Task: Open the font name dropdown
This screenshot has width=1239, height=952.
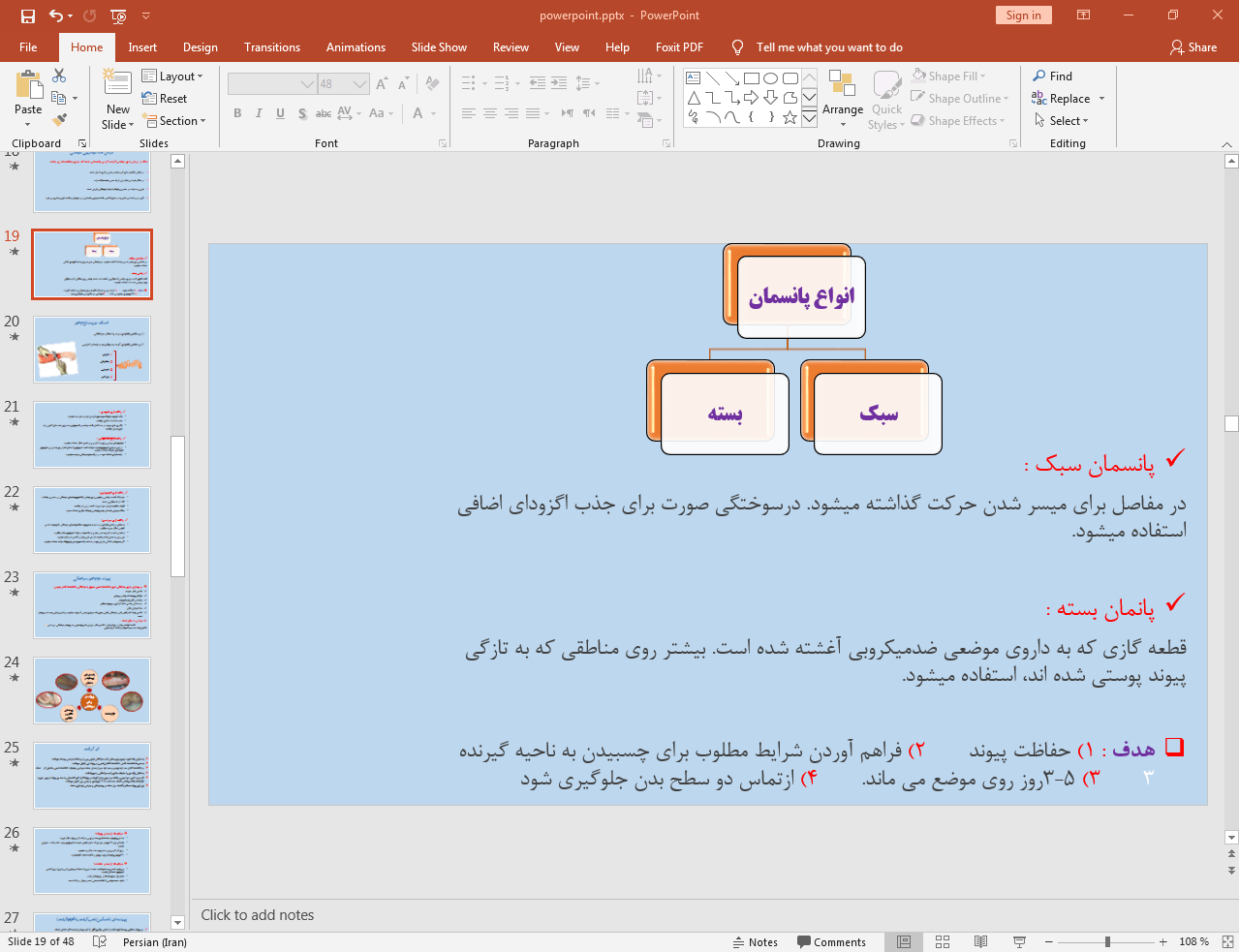Action: tap(307, 84)
